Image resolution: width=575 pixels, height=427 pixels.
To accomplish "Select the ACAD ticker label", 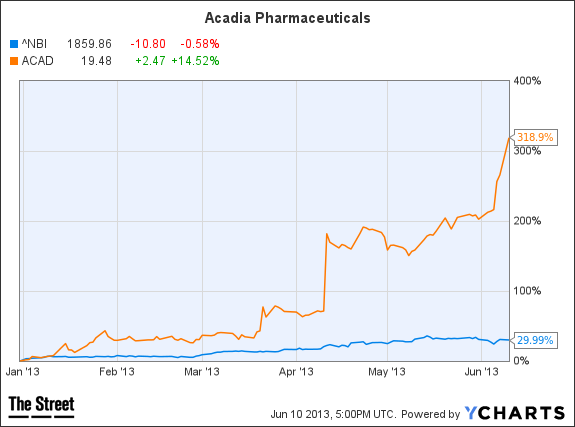I will tap(37, 61).
